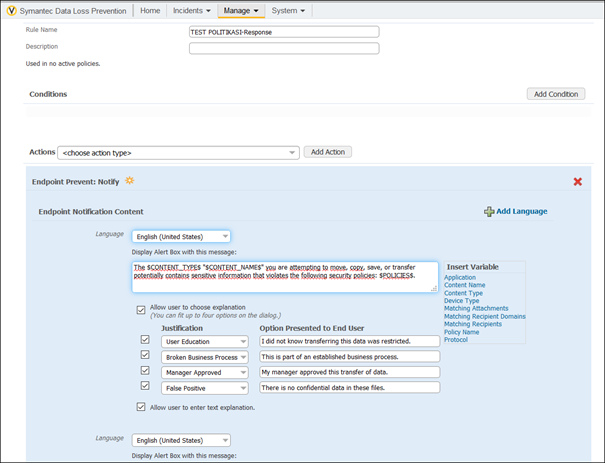The height and width of the screenshot is (463, 605).
Task: Click the Add Action button
Action: coord(328,152)
